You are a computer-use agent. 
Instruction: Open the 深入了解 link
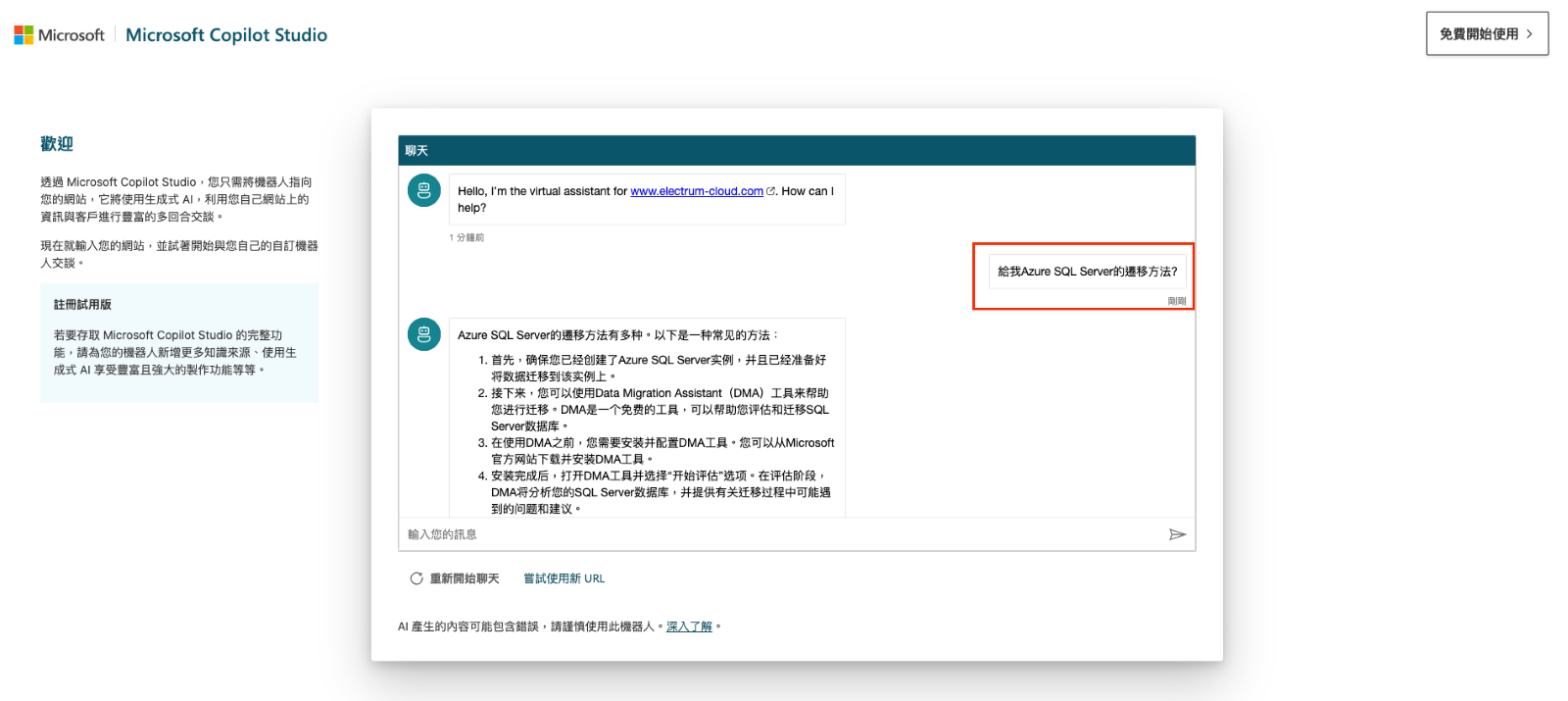(689, 626)
